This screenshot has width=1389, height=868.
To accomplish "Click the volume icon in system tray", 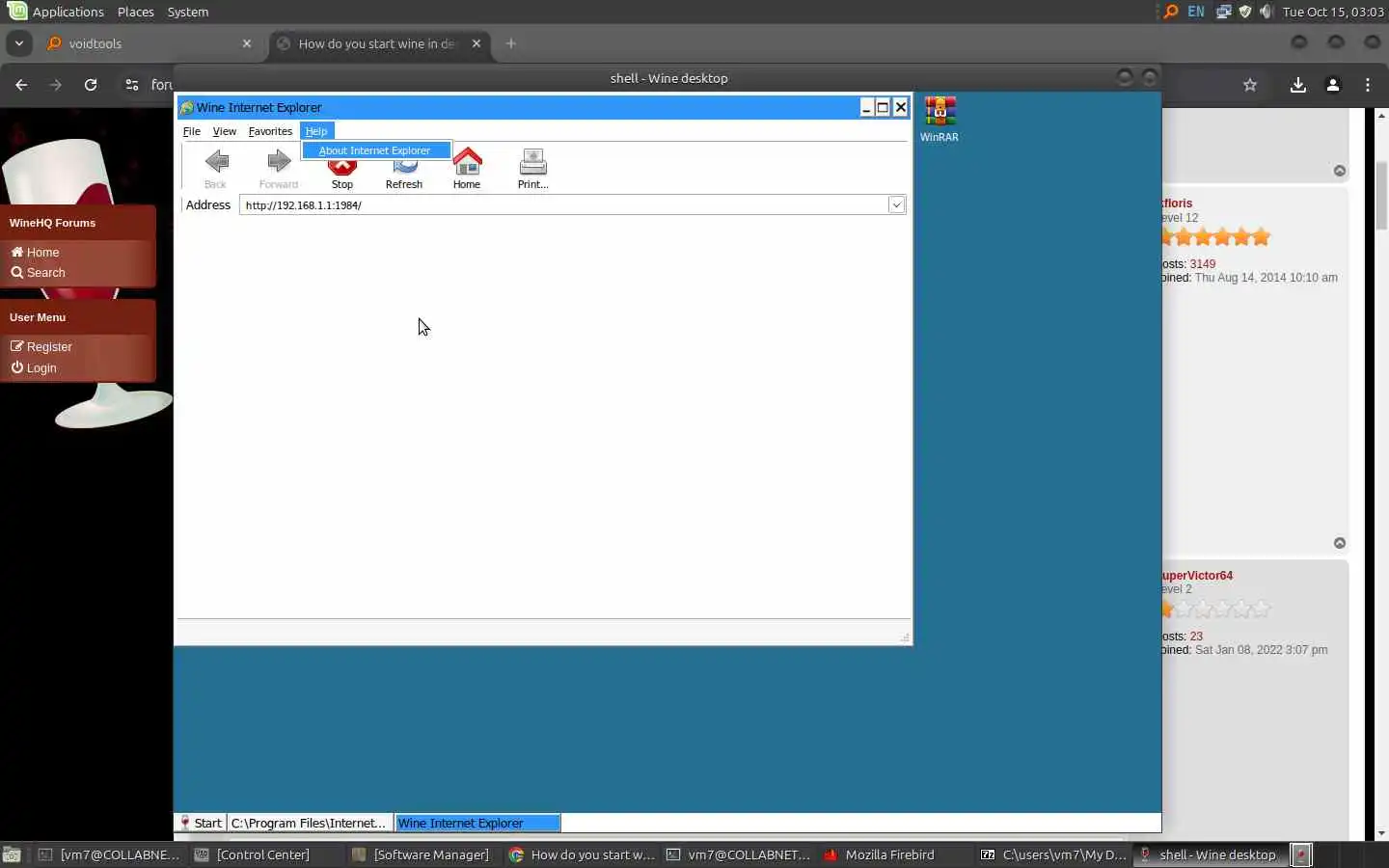I will click(x=1266, y=12).
